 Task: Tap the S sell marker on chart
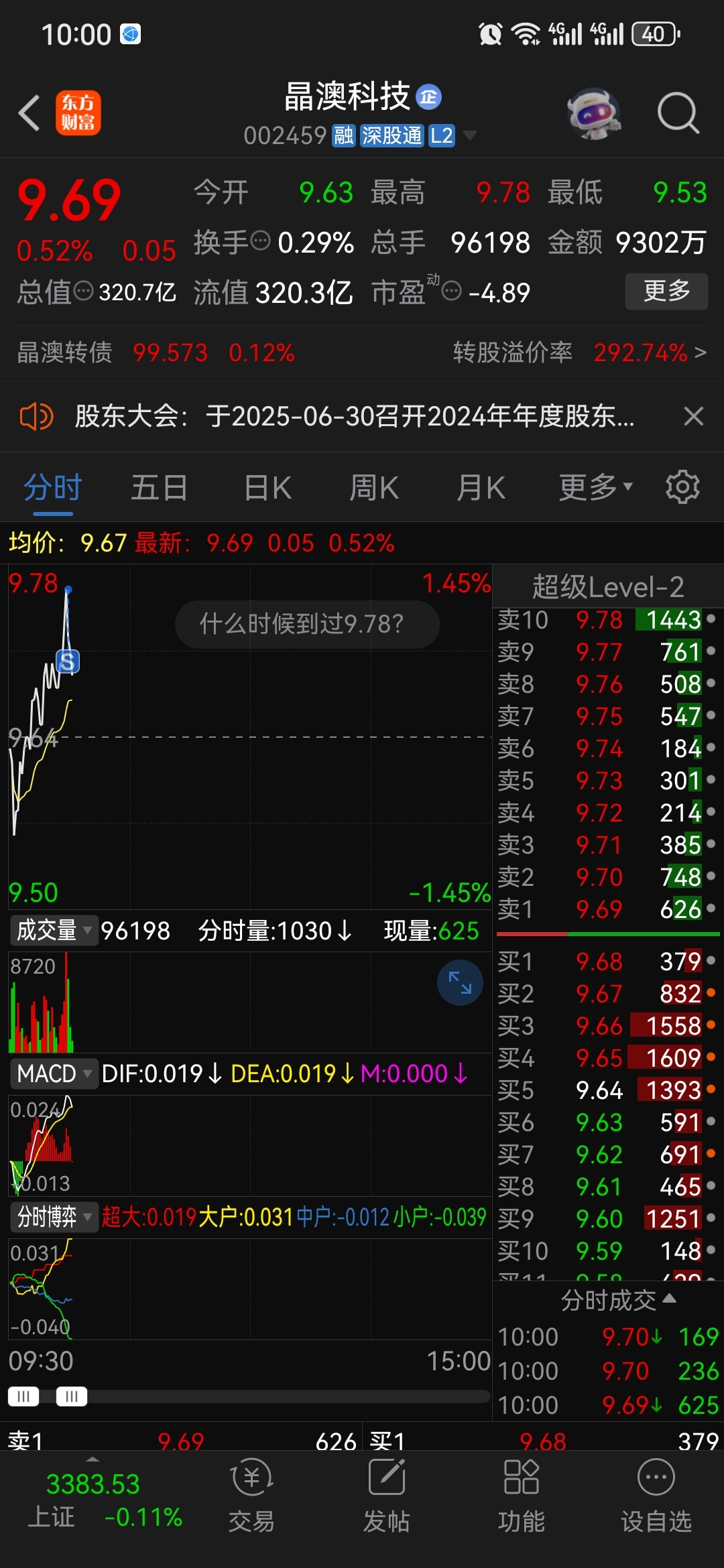pyautogui.click(x=68, y=662)
